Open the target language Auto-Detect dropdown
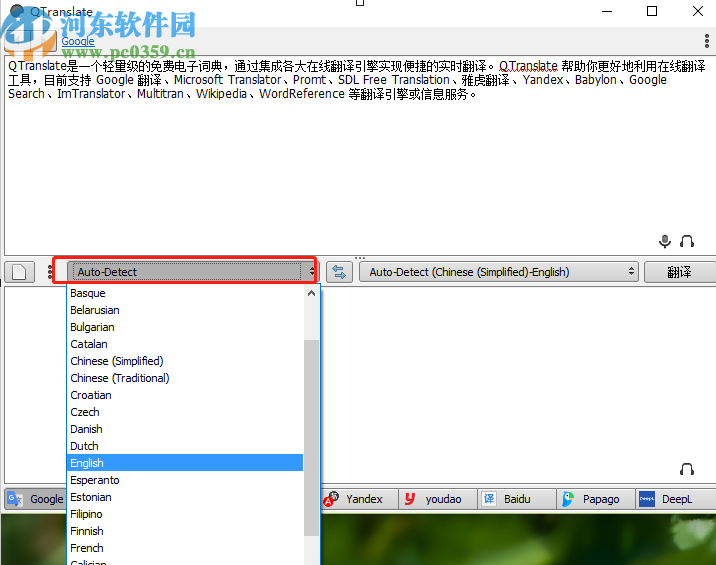The width and height of the screenshot is (716, 565). (499, 272)
